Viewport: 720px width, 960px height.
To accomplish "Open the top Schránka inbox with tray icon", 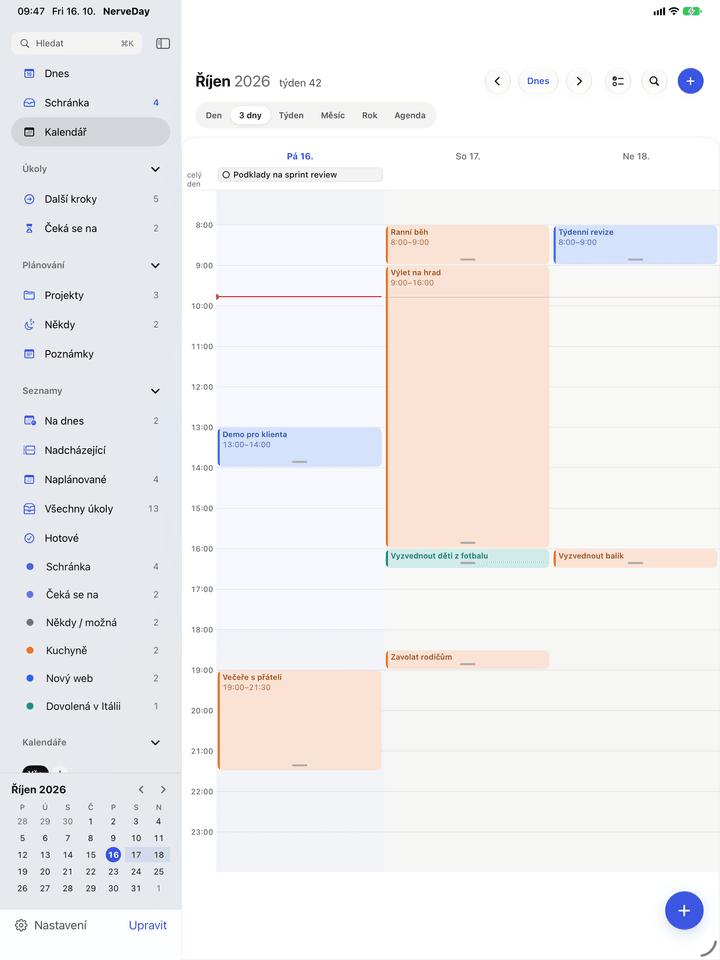I will 91,103.
